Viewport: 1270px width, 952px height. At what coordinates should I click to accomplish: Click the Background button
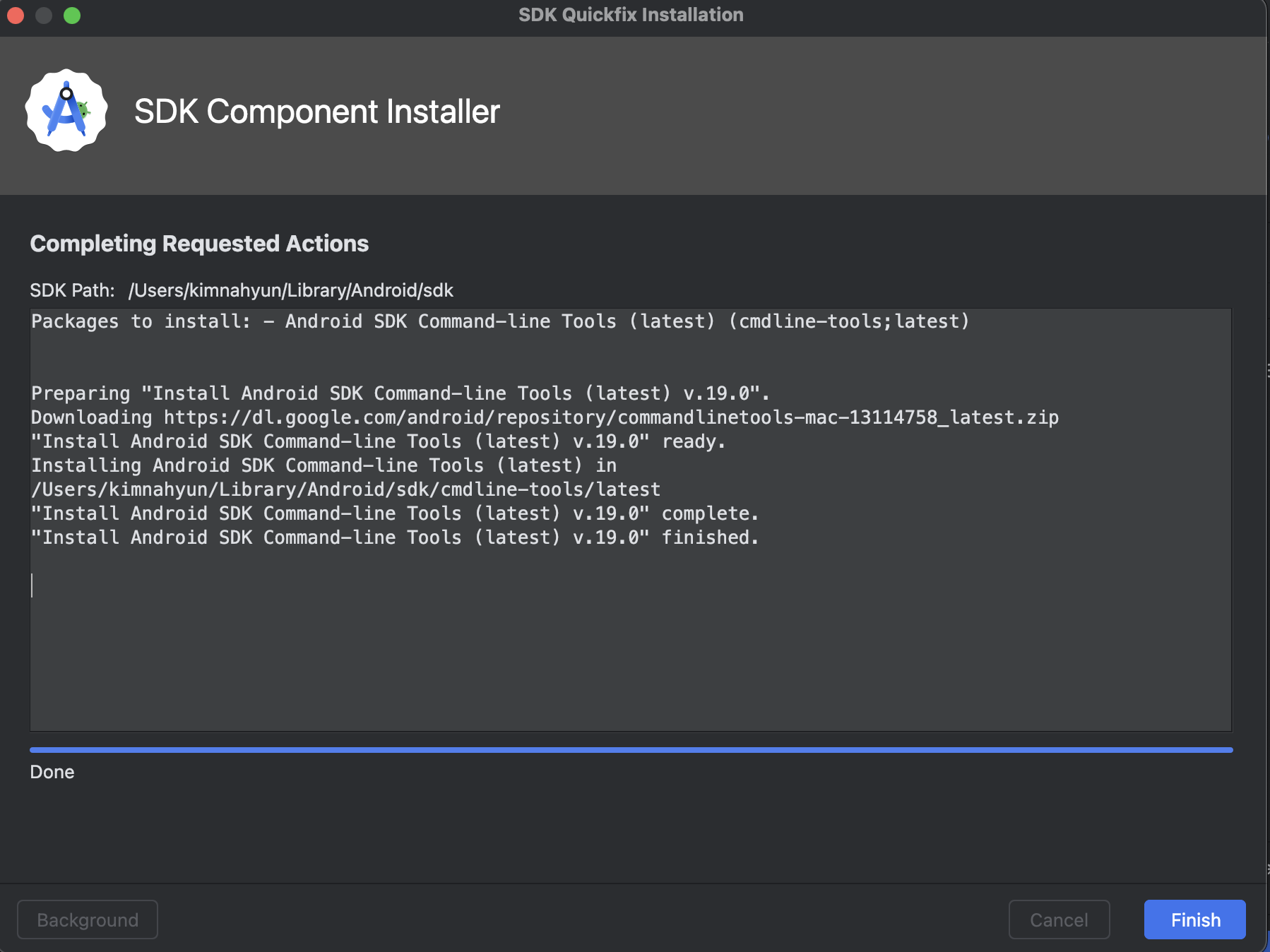[88, 920]
